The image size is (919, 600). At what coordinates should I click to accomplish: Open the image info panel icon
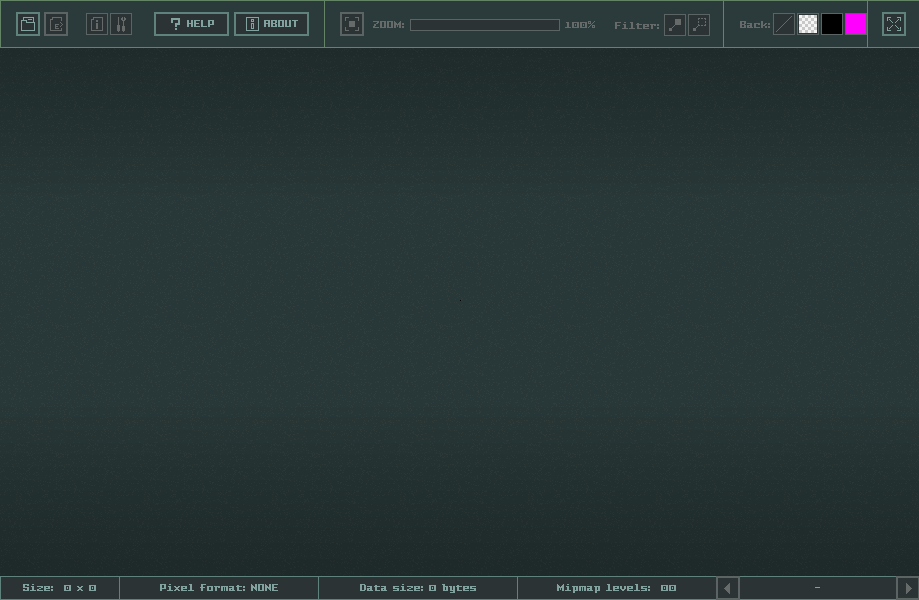[x=97, y=24]
